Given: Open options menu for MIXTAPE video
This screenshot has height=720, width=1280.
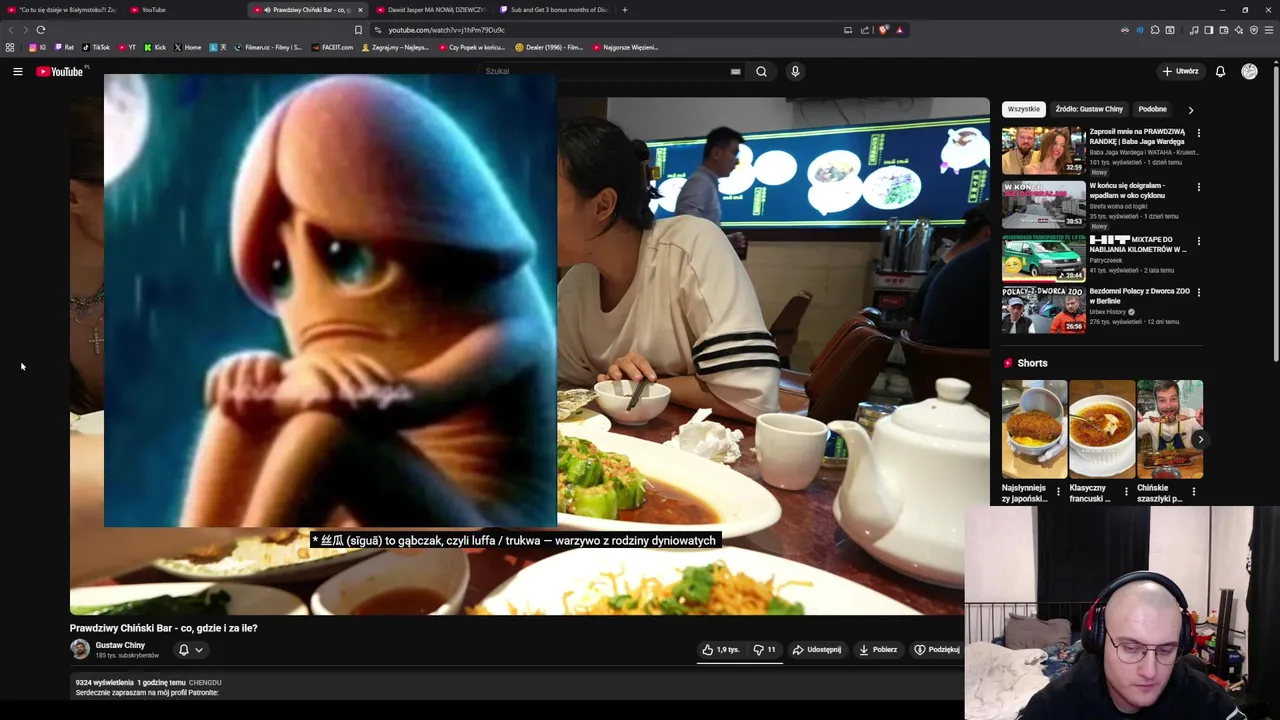Looking at the screenshot, I should point(1198,241).
